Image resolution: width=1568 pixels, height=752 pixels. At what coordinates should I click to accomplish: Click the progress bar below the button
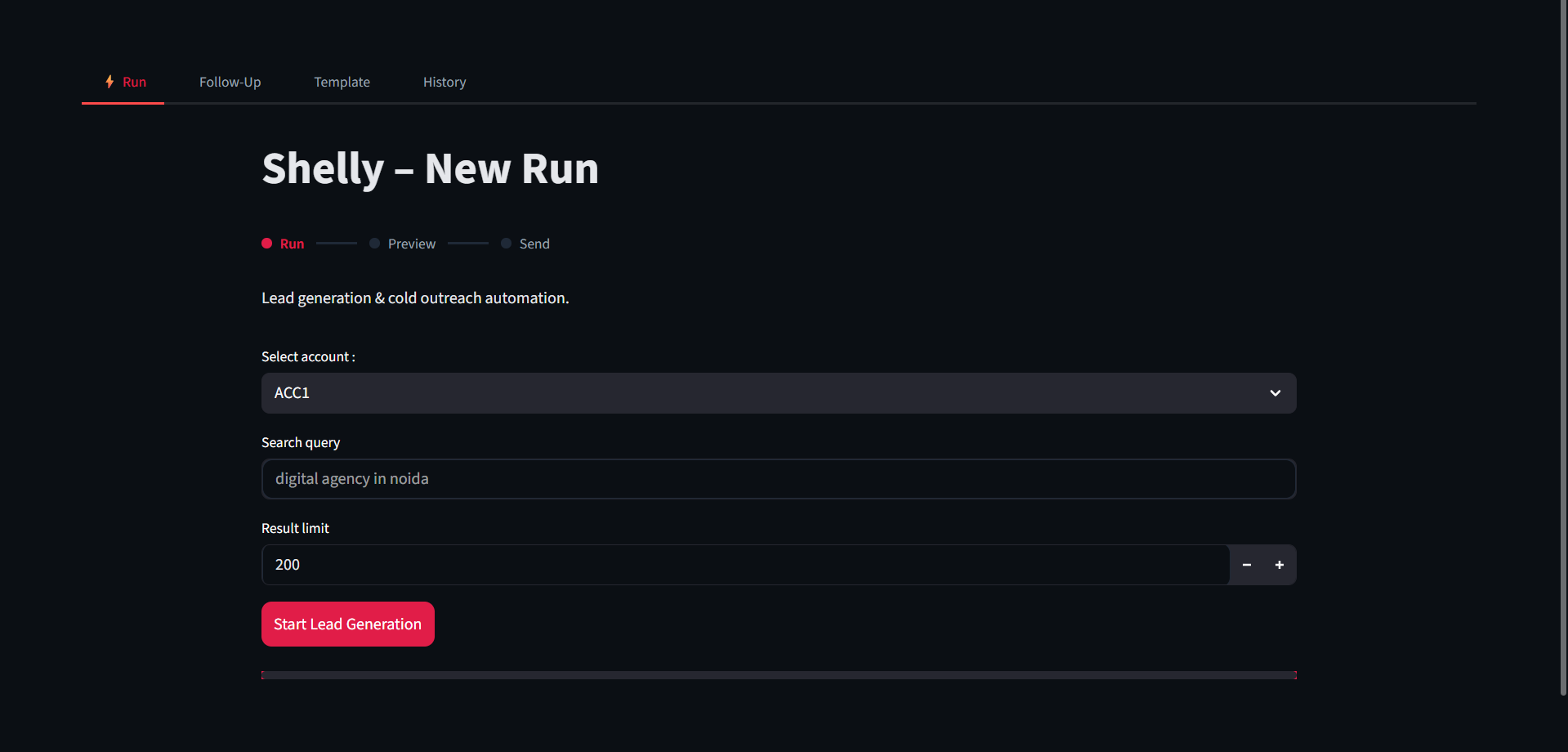pyautogui.click(x=778, y=675)
